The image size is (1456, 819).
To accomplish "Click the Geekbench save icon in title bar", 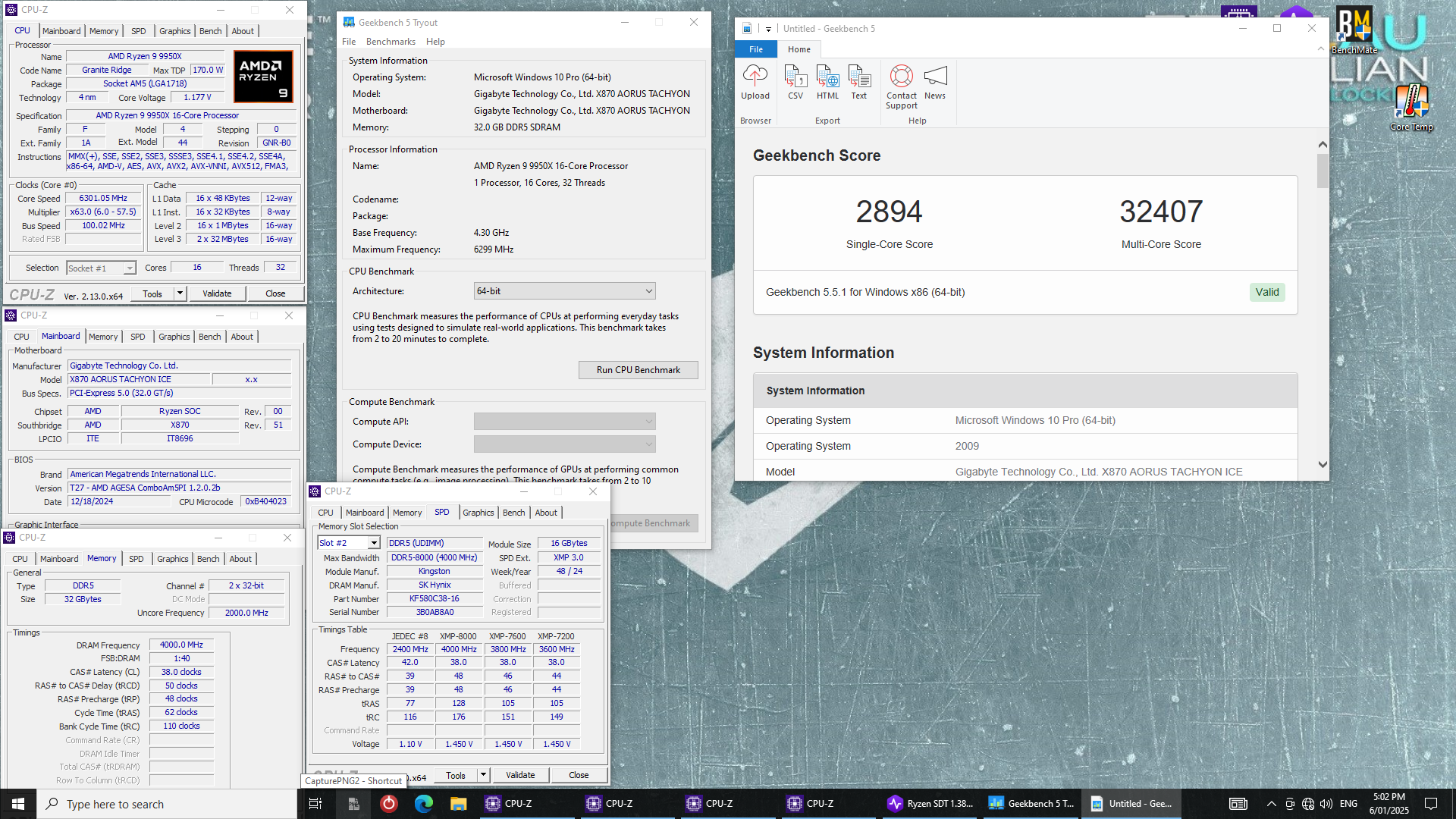I will tap(747, 29).
